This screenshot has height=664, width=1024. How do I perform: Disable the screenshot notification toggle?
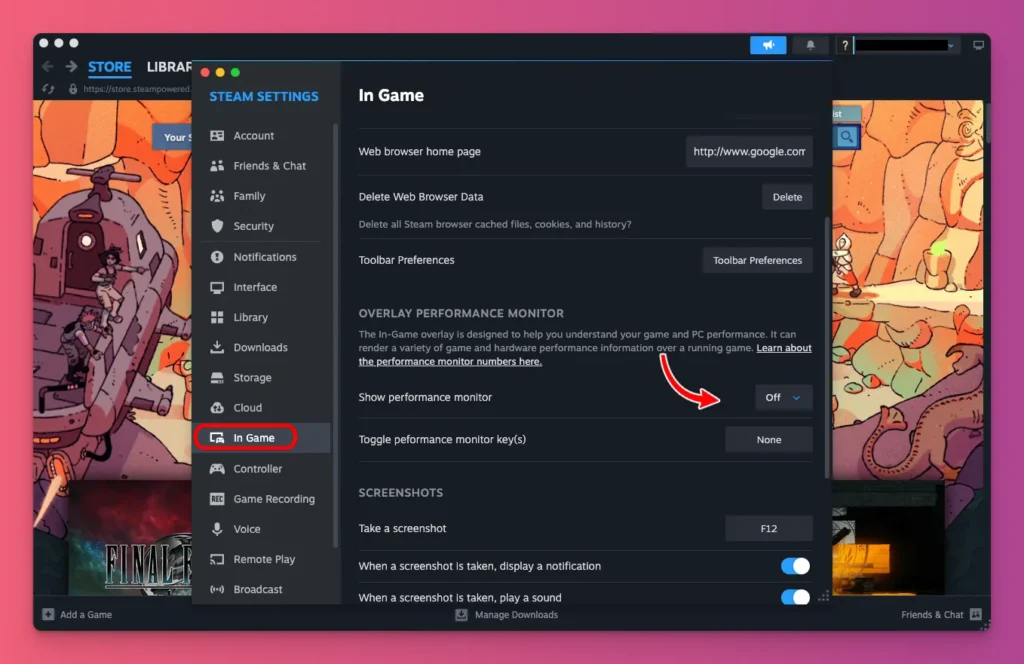795,566
